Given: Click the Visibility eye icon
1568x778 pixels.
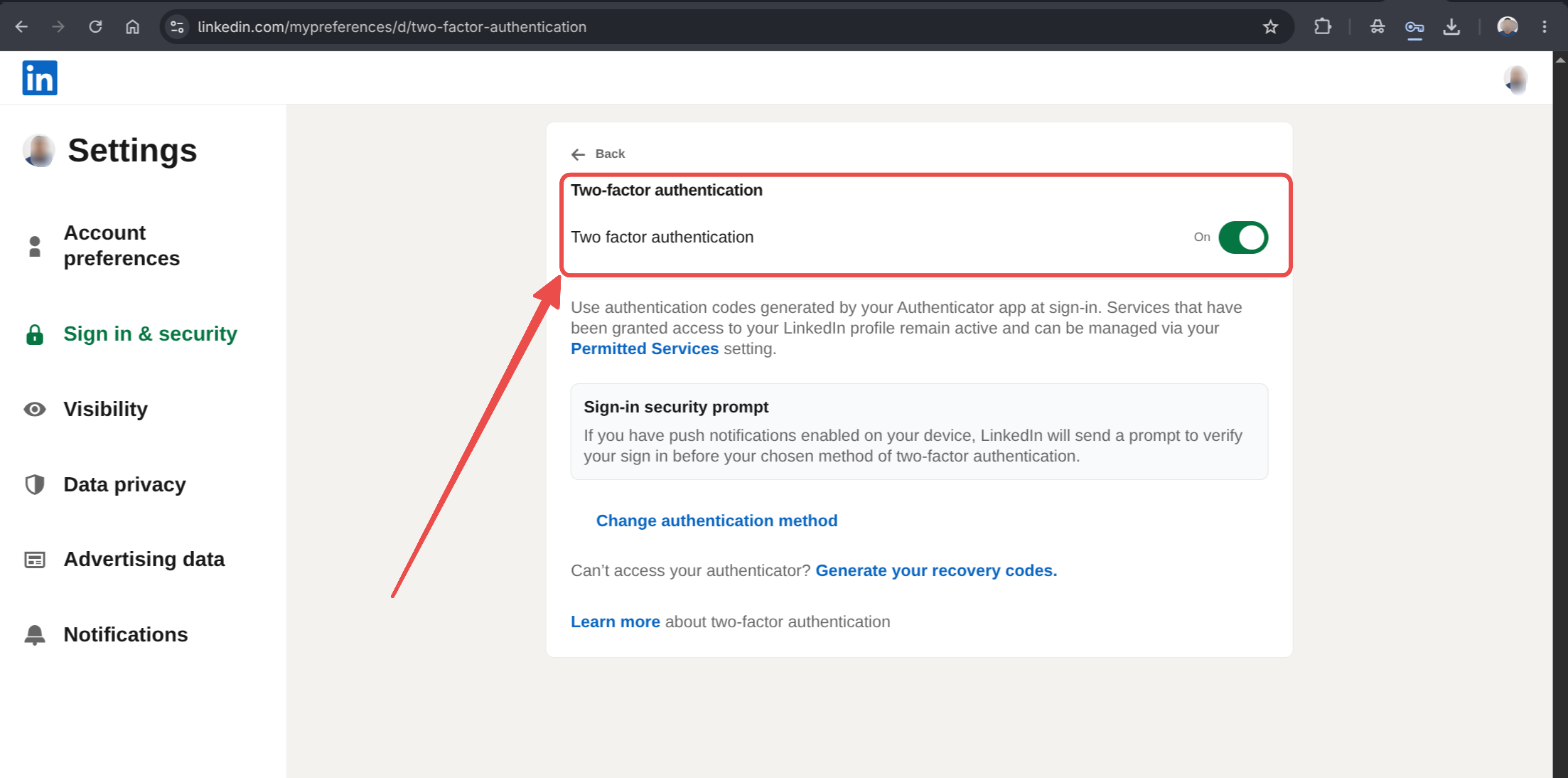Looking at the screenshot, I should point(35,410).
